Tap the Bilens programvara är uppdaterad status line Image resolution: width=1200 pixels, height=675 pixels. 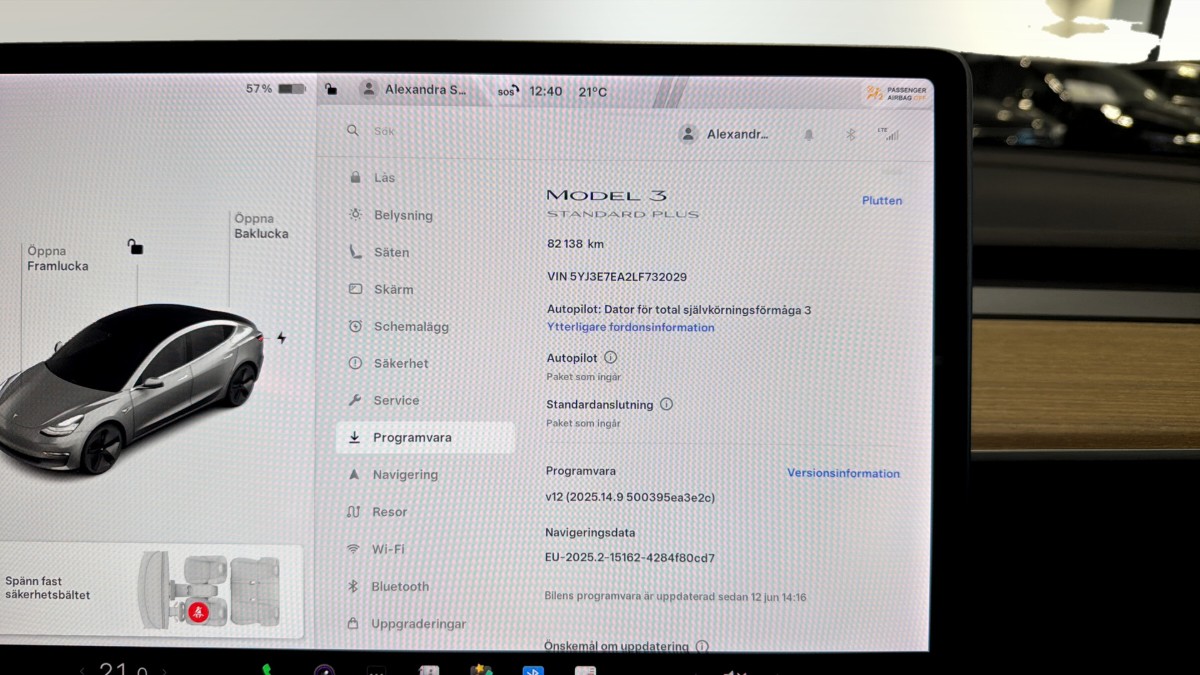(x=675, y=597)
